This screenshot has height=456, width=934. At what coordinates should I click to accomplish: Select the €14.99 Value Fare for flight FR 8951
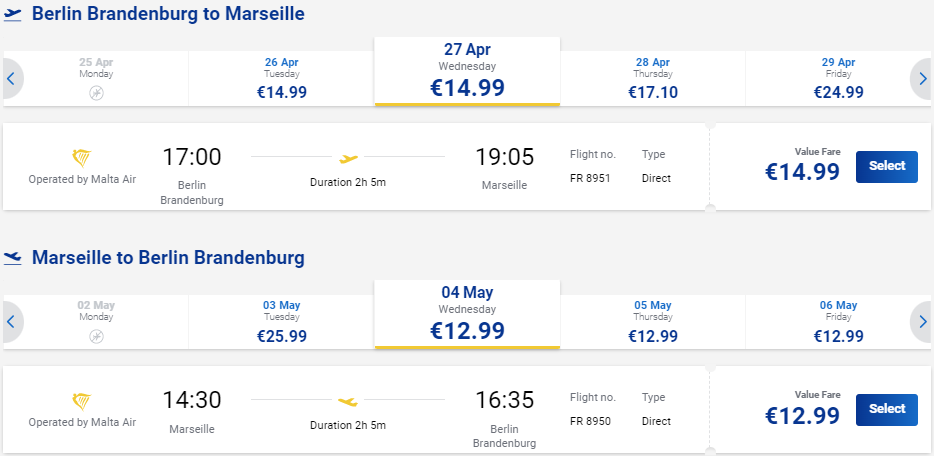click(886, 167)
